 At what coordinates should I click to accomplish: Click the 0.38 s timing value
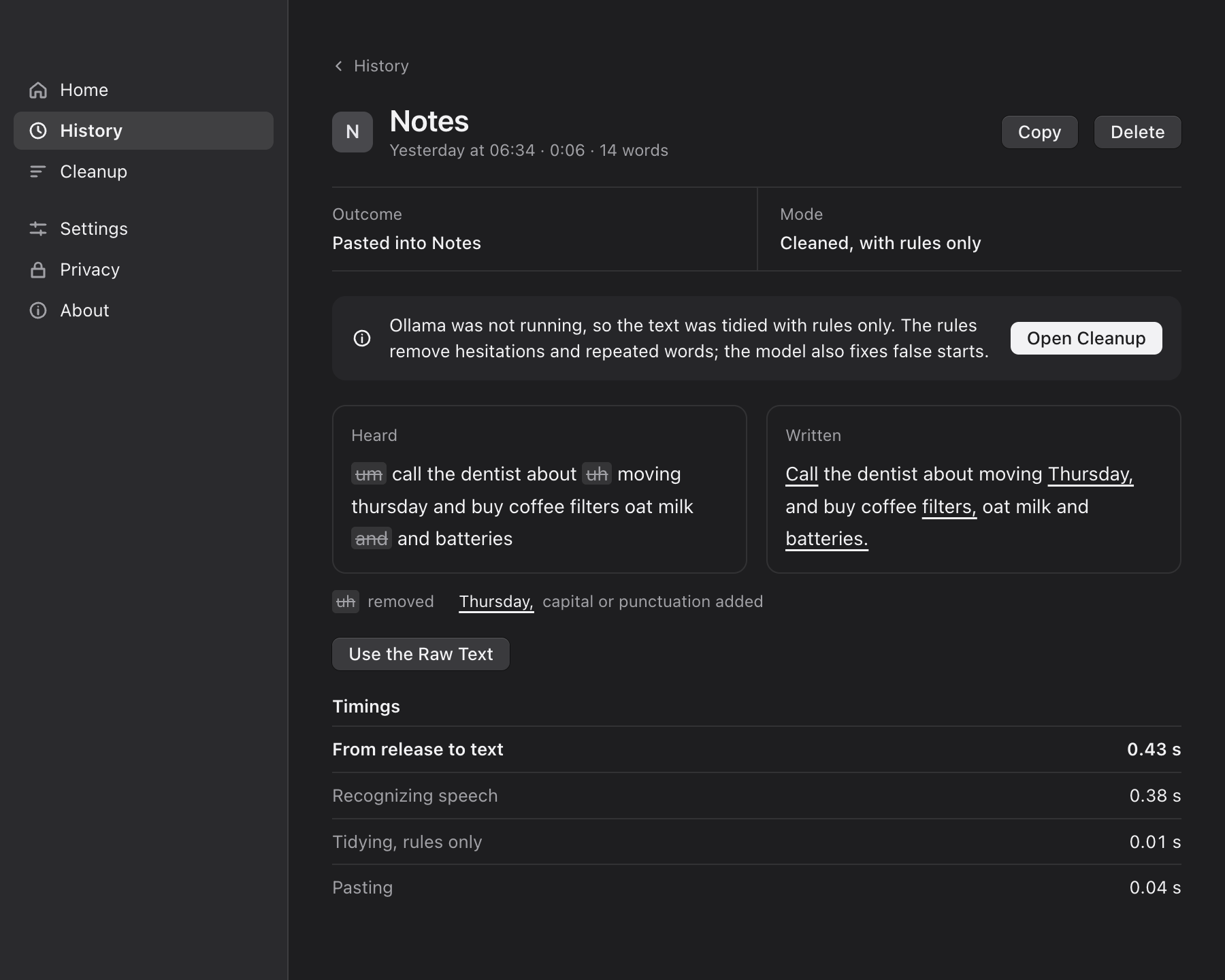[1156, 796]
